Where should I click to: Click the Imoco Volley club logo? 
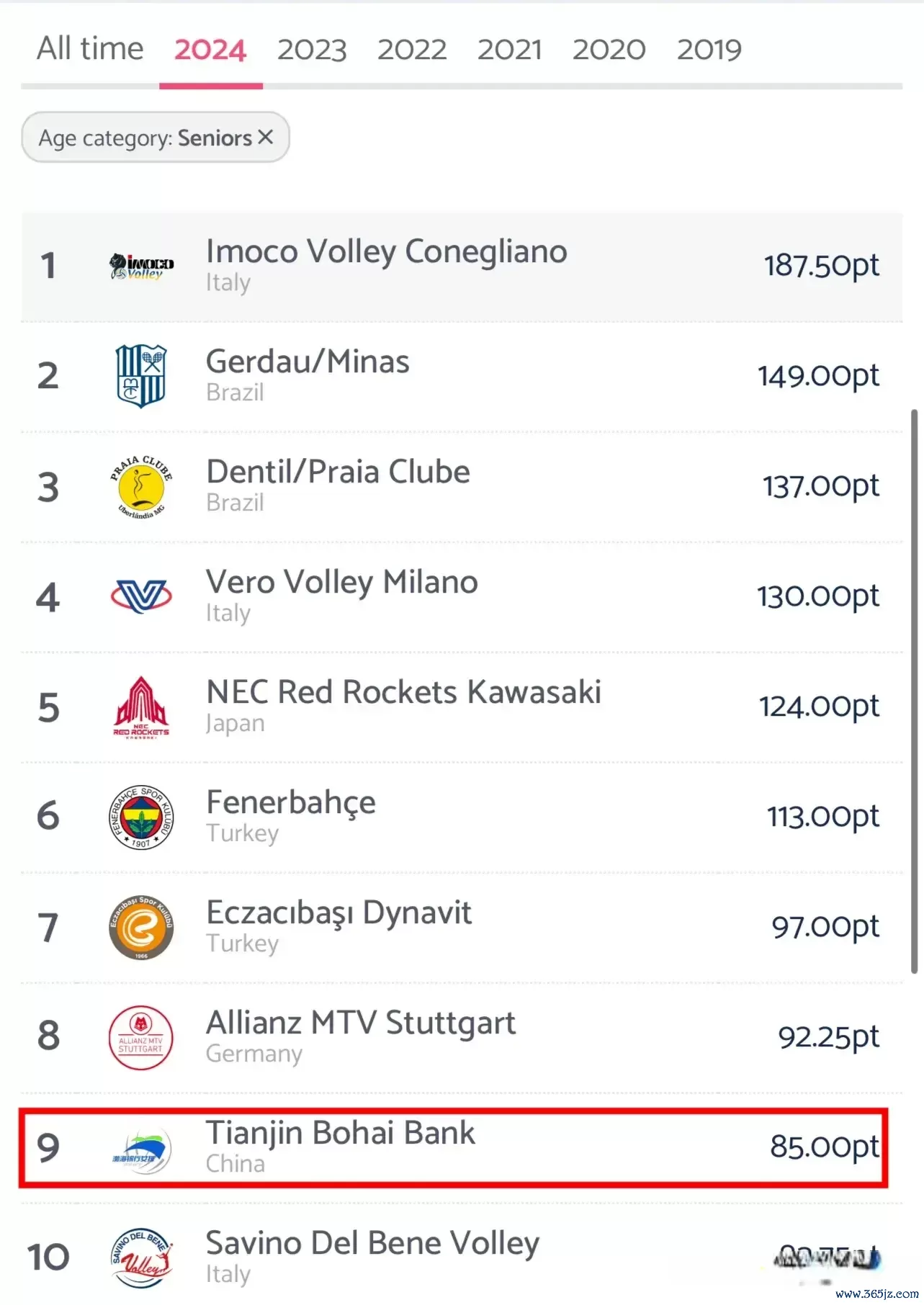141,266
